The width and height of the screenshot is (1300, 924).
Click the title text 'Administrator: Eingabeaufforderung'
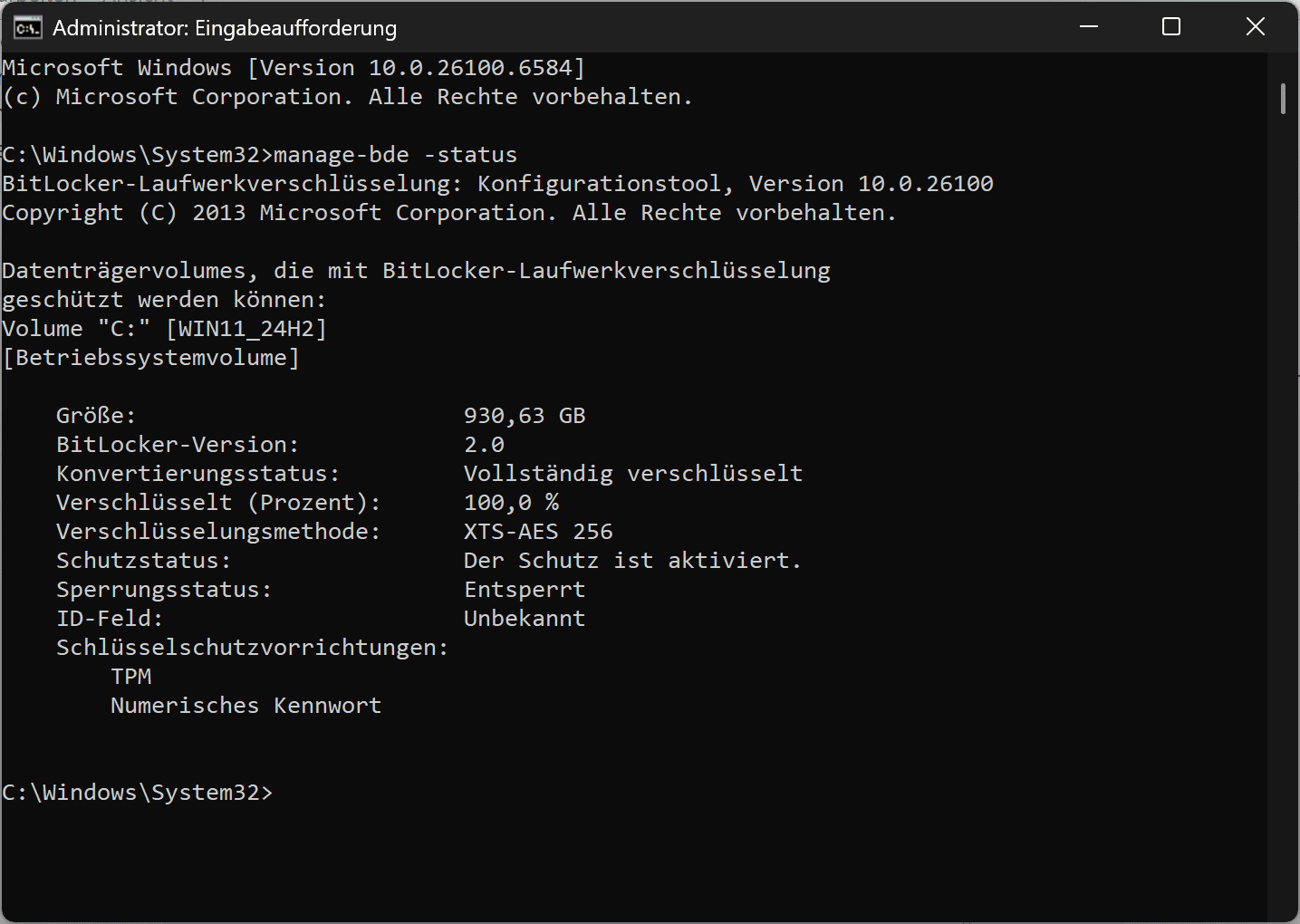[225, 28]
